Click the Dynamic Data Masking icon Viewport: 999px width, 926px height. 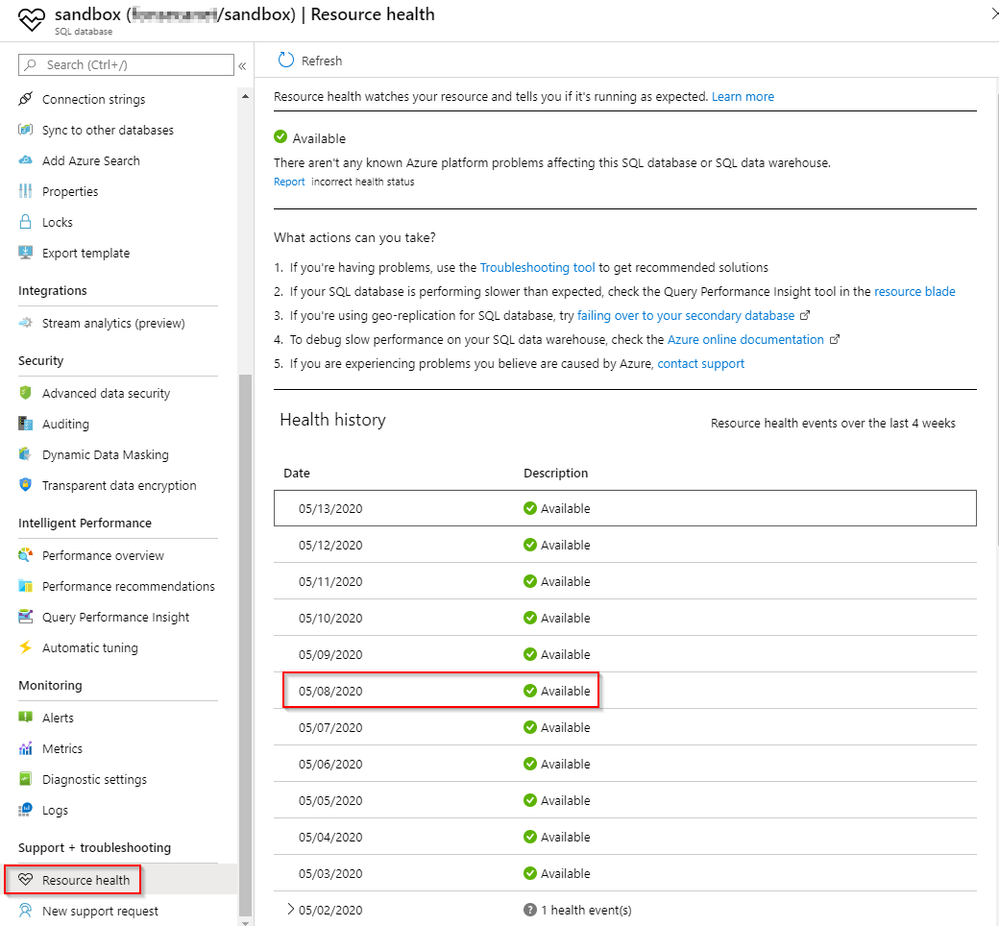26,455
